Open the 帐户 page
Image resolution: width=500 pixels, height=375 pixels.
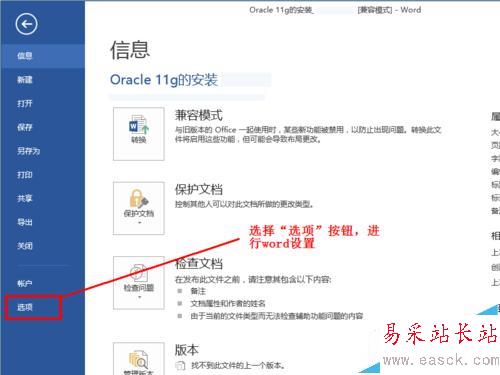42,283
